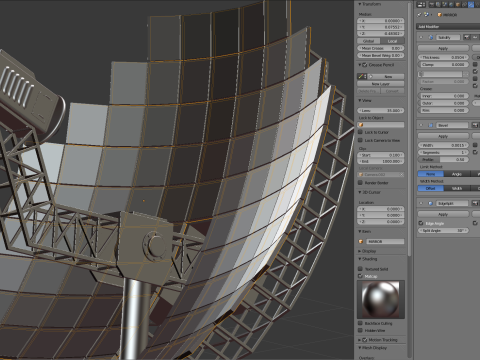Adjust the Solidify Clamp slider
Image resolution: width=480 pixels, height=360 pixels.
point(443,64)
